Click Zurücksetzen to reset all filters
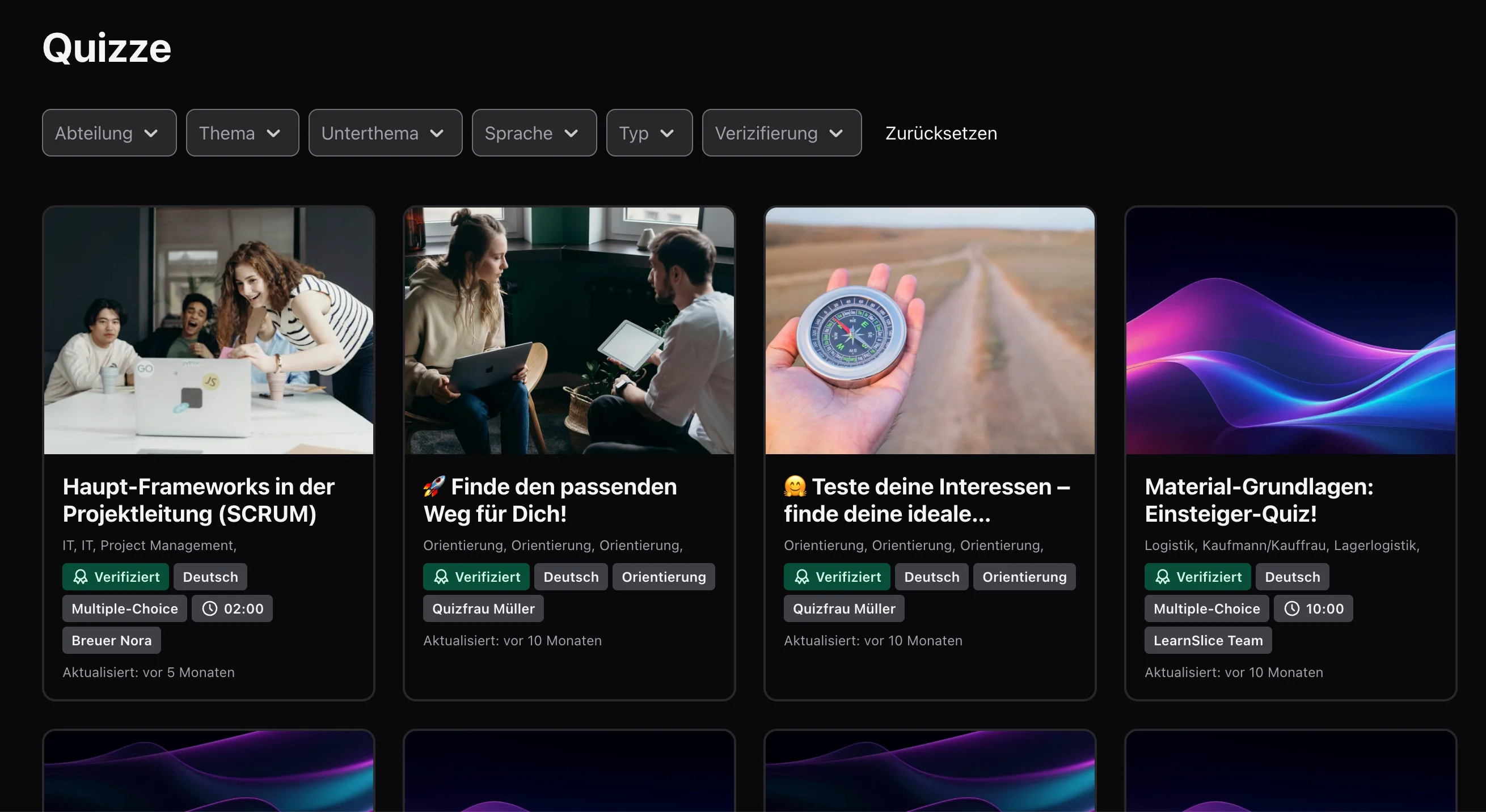The image size is (1486, 812). [940, 133]
